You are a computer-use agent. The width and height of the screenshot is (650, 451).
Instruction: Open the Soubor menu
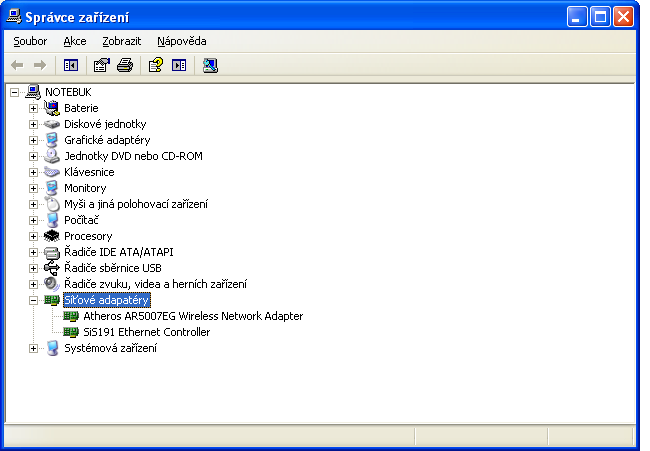pos(30,41)
